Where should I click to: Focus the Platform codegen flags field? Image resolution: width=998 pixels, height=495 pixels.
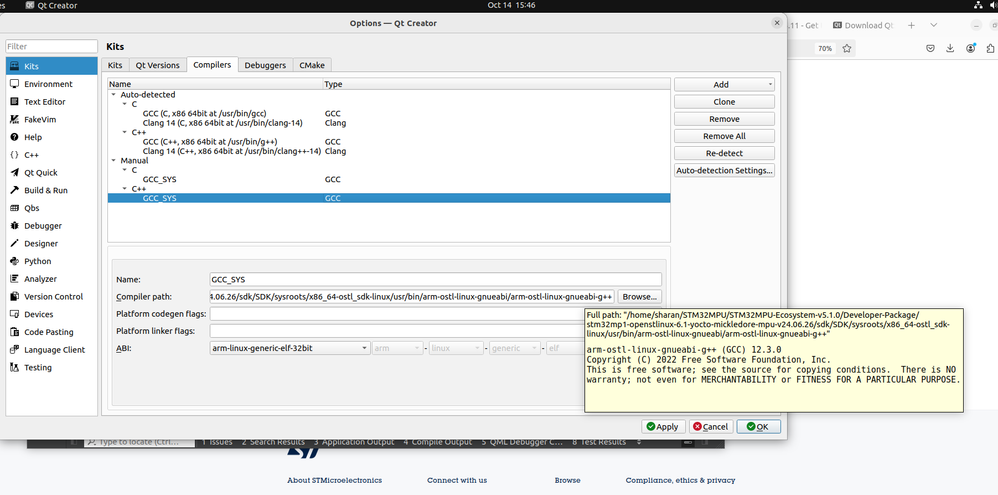(397, 314)
